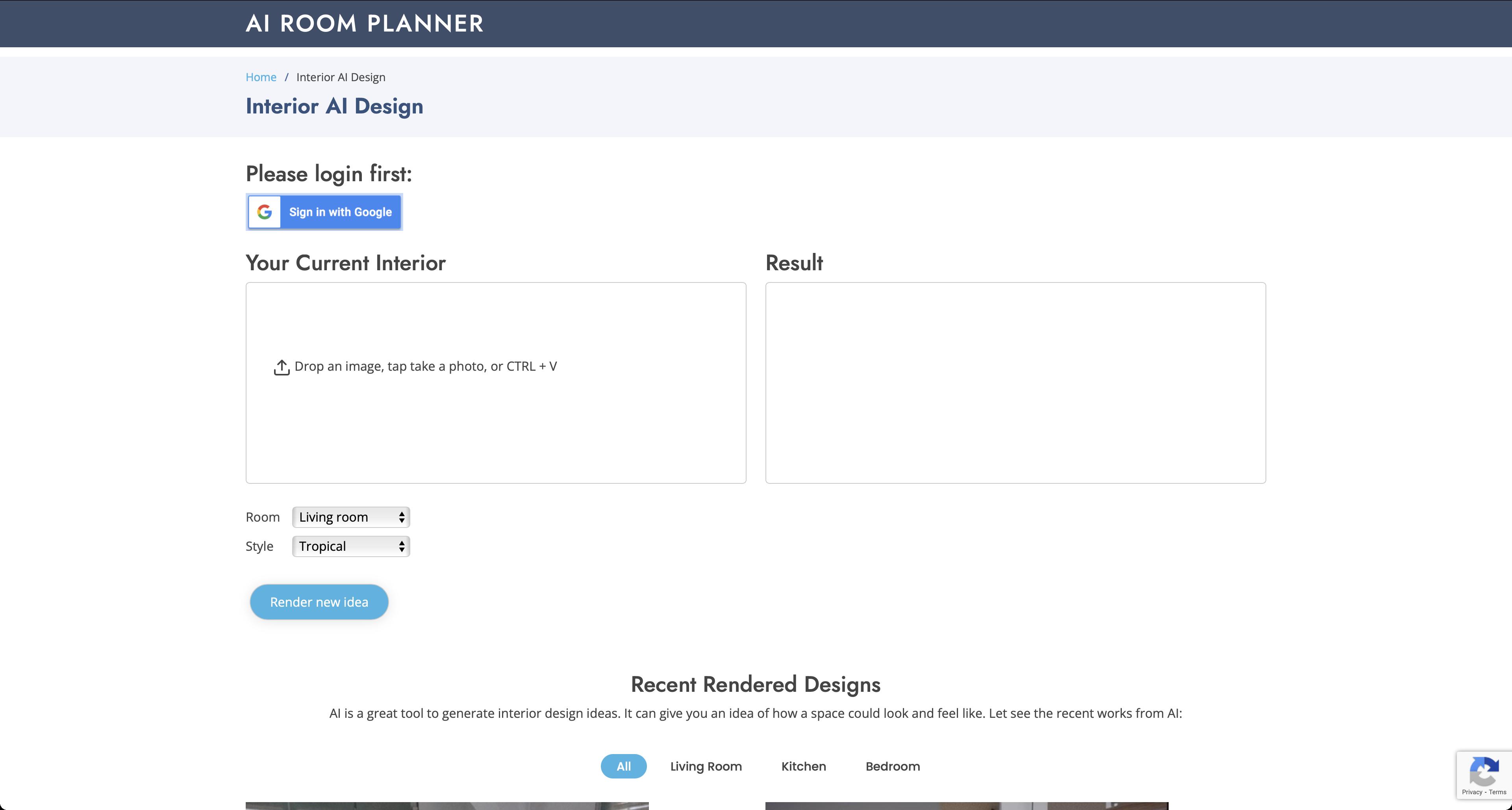This screenshot has height=810, width=1512.
Task: Switch to the Bedroom filter tab
Action: pos(892,766)
